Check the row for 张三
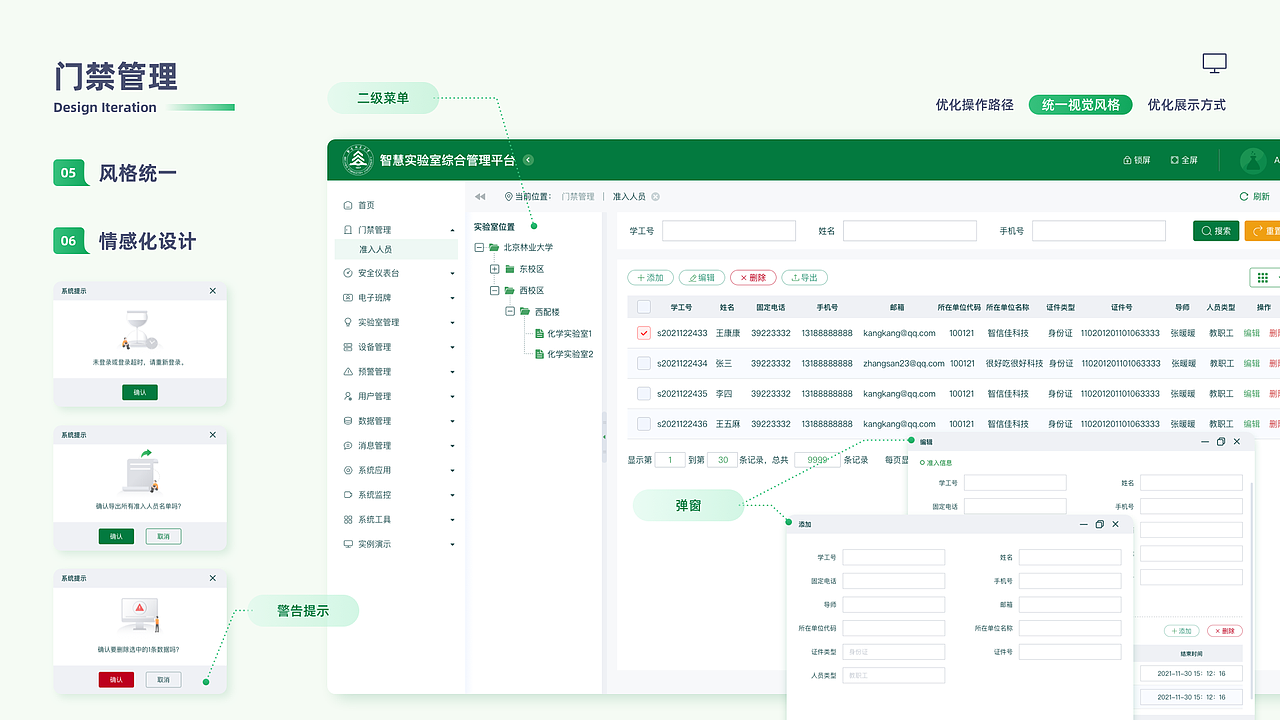 pyautogui.click(x=644, y=363)
